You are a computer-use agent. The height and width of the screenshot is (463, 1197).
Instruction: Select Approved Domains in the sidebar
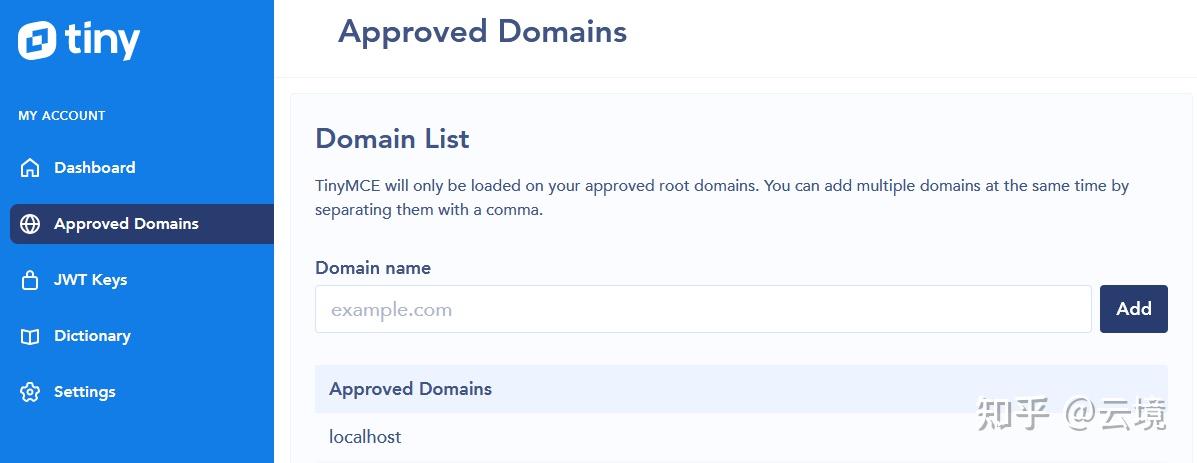pyautogui.click(x=142, y=224)
